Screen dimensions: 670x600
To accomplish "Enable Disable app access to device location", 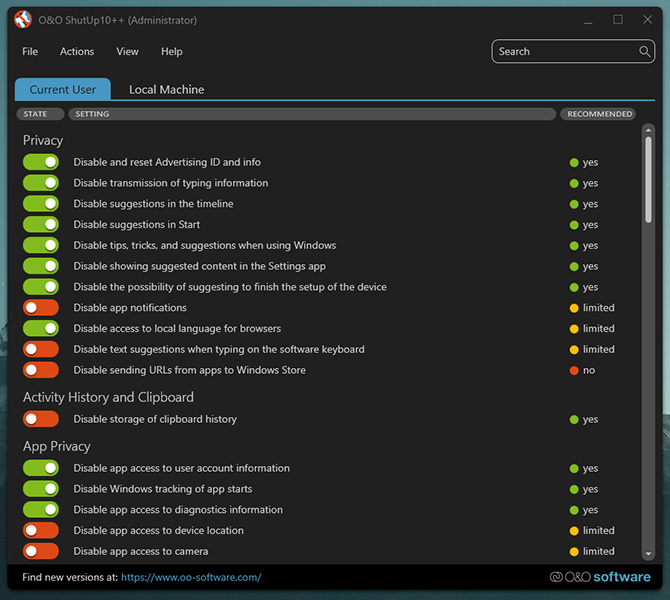I will pyautogui.click(x=41, y=530).
